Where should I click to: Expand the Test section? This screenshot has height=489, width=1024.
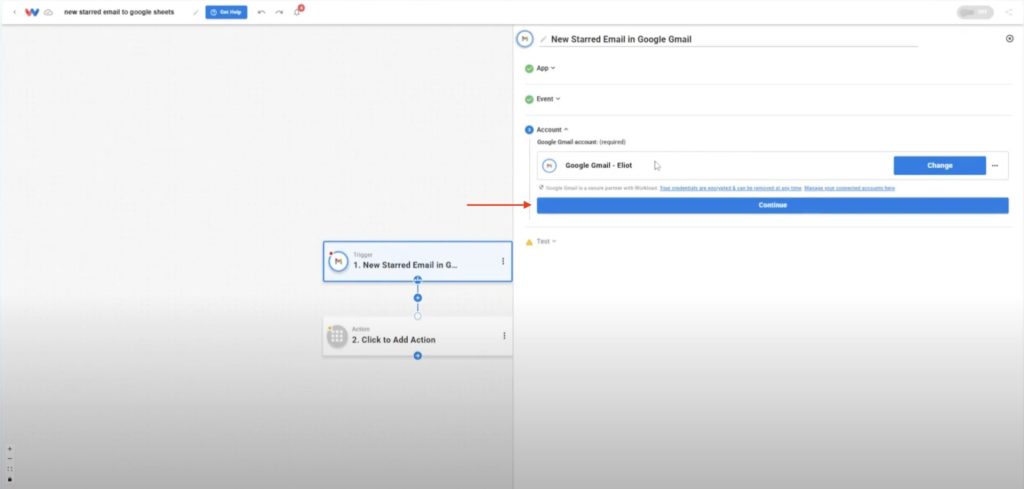(x=547, y=242)
